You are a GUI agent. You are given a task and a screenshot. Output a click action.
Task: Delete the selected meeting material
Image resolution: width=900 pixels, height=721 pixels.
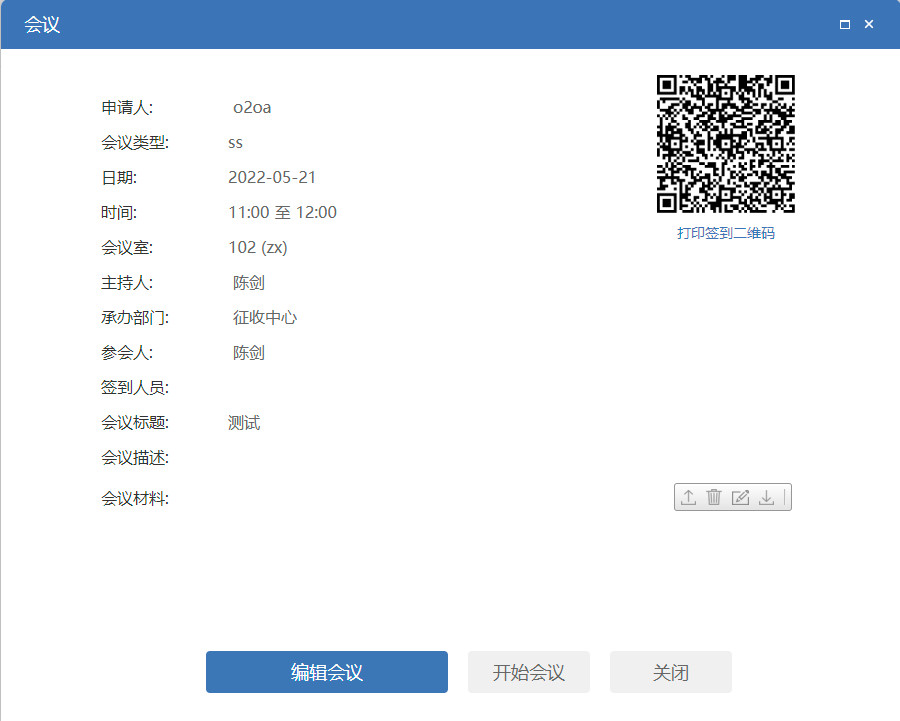coord(713,497)
